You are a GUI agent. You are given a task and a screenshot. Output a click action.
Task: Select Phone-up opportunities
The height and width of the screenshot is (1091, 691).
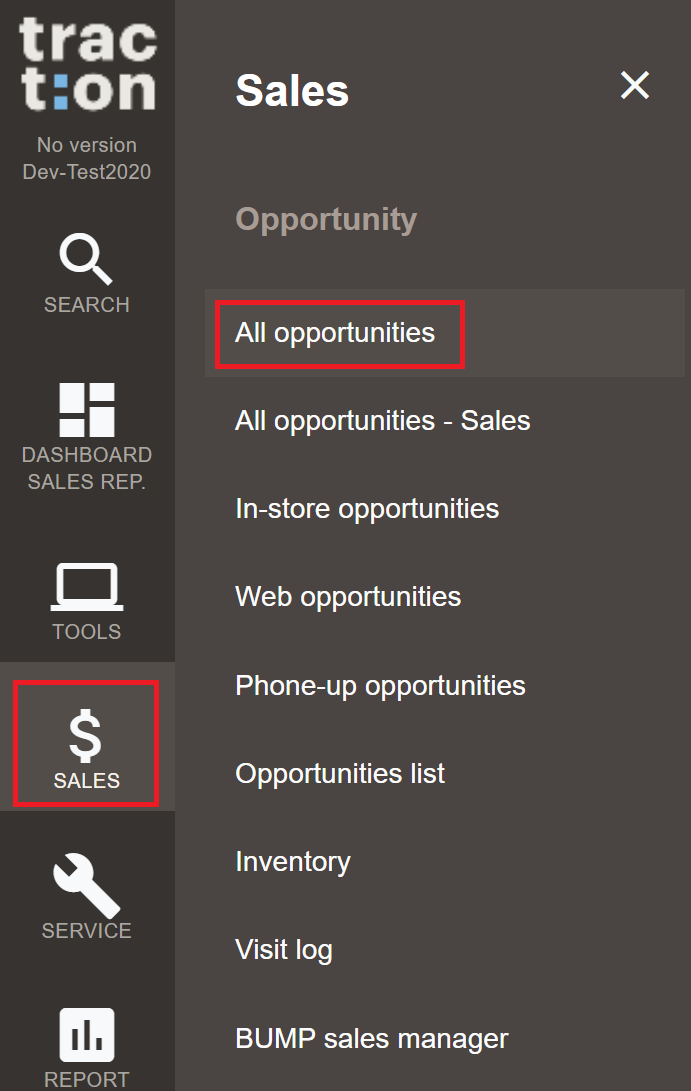pyautogui.click(x=380, y=686)
